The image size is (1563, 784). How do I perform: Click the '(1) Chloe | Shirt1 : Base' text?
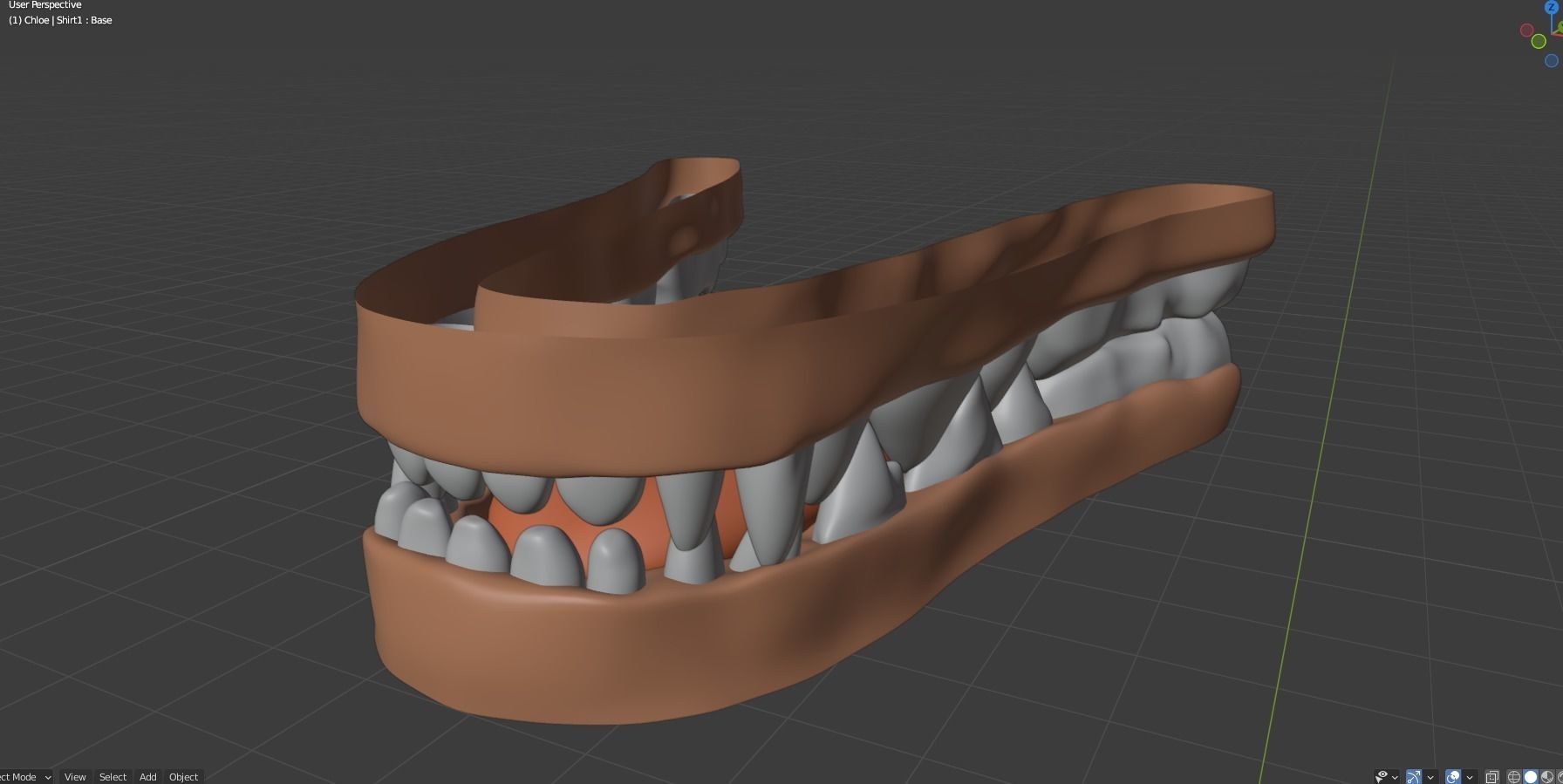[60, 20]
